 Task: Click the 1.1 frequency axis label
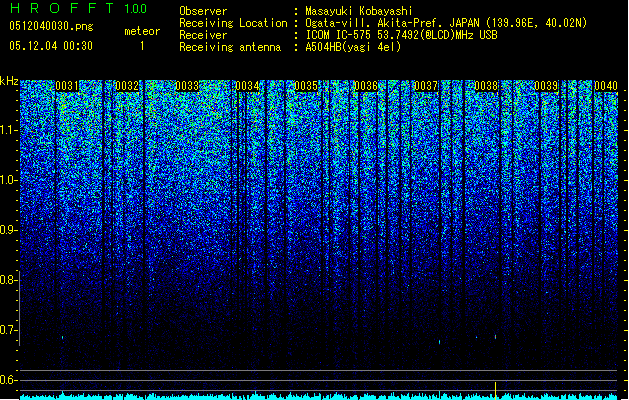[x=9, y=130]
